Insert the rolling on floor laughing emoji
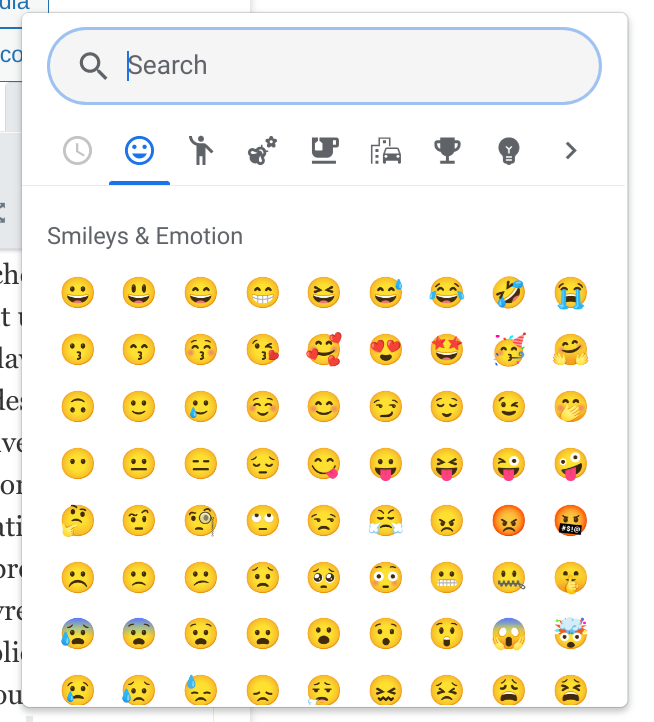This screenshot has width=654, height=722. tap(509, 292)
